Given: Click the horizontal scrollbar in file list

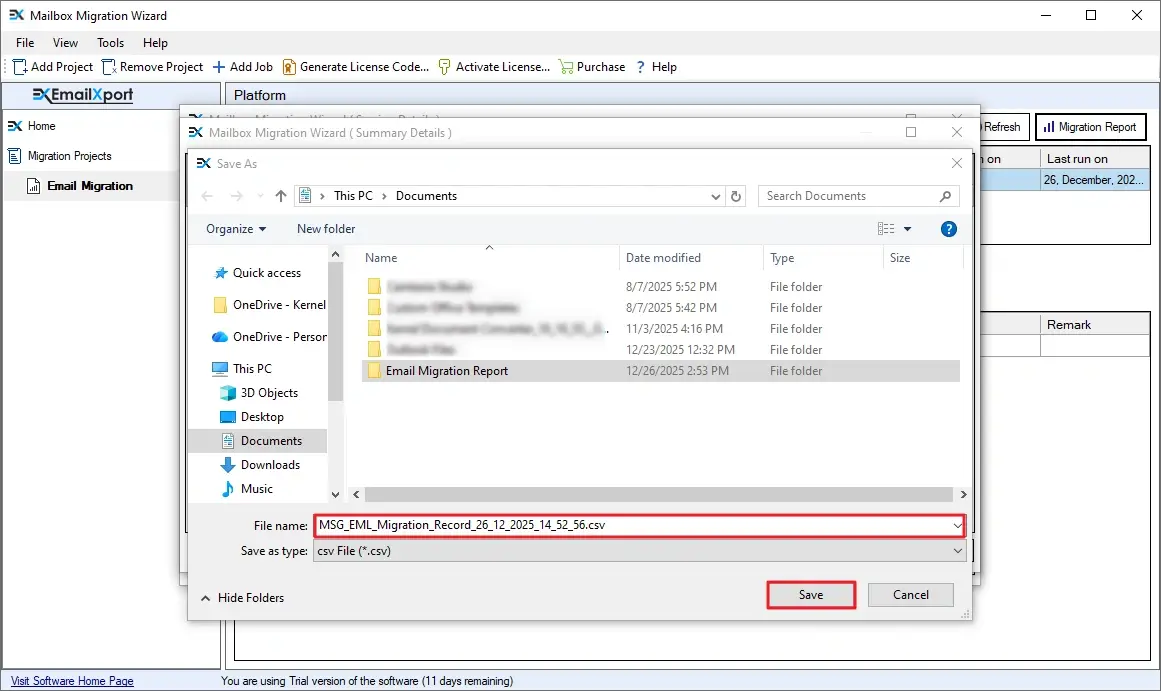Looking at the screenshot, I should tap(660, 494).
